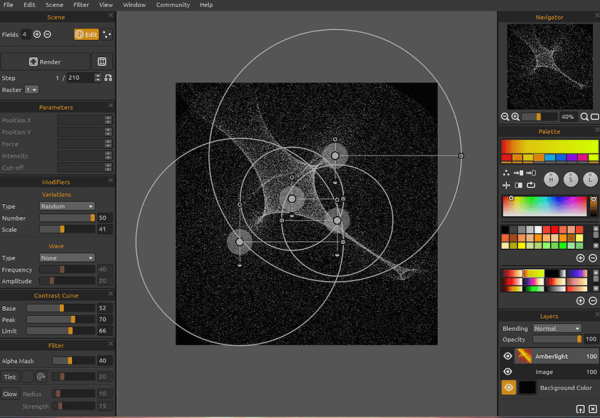The image size is (600, 418).
Task: Click the Alpha Mask value field showing 40
Action: [x=105, y=361]
